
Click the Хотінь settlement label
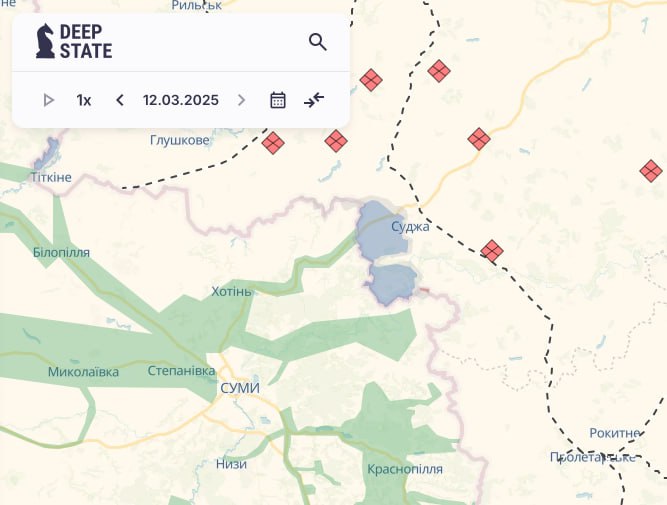[233, 291]
